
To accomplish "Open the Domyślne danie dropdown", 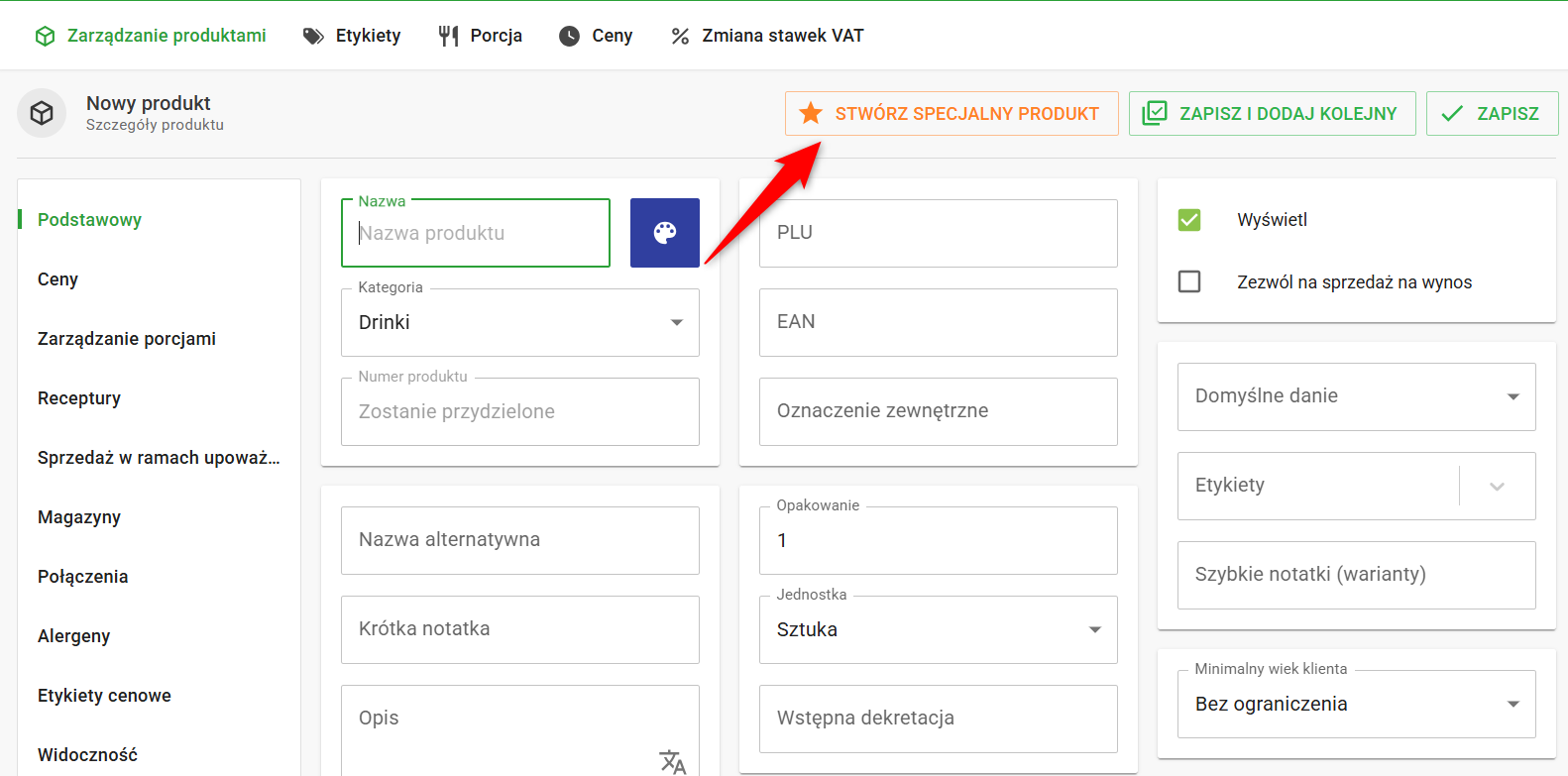I will click(x=1356, y=396).
